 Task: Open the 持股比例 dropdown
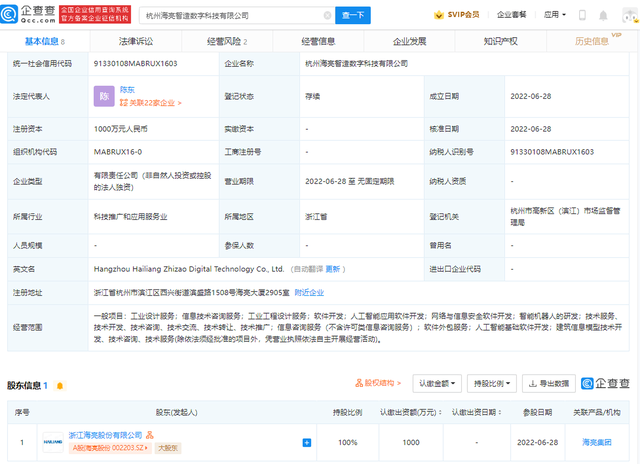[x=492, y=384]
